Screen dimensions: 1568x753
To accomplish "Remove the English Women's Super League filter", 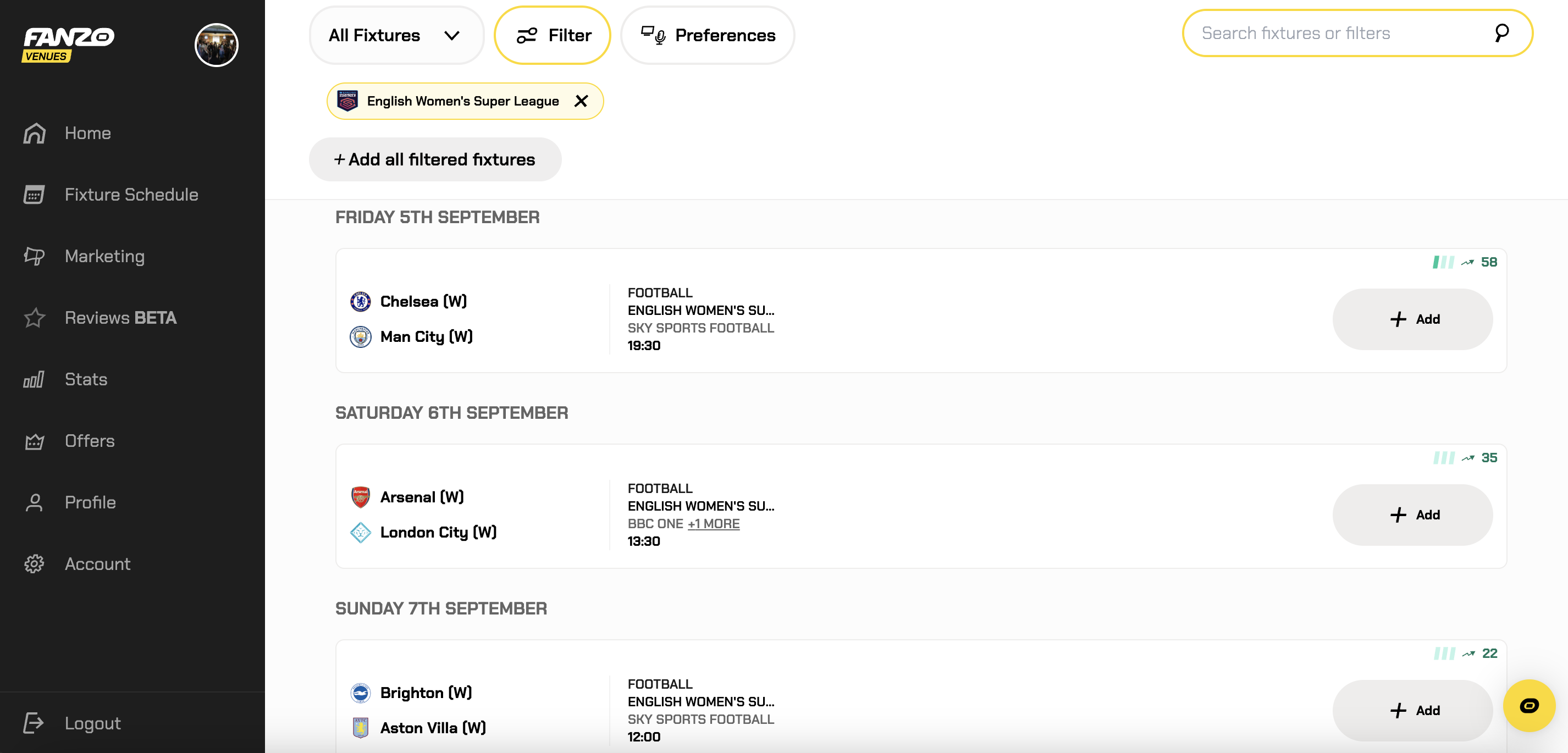I will pos(581,101).
